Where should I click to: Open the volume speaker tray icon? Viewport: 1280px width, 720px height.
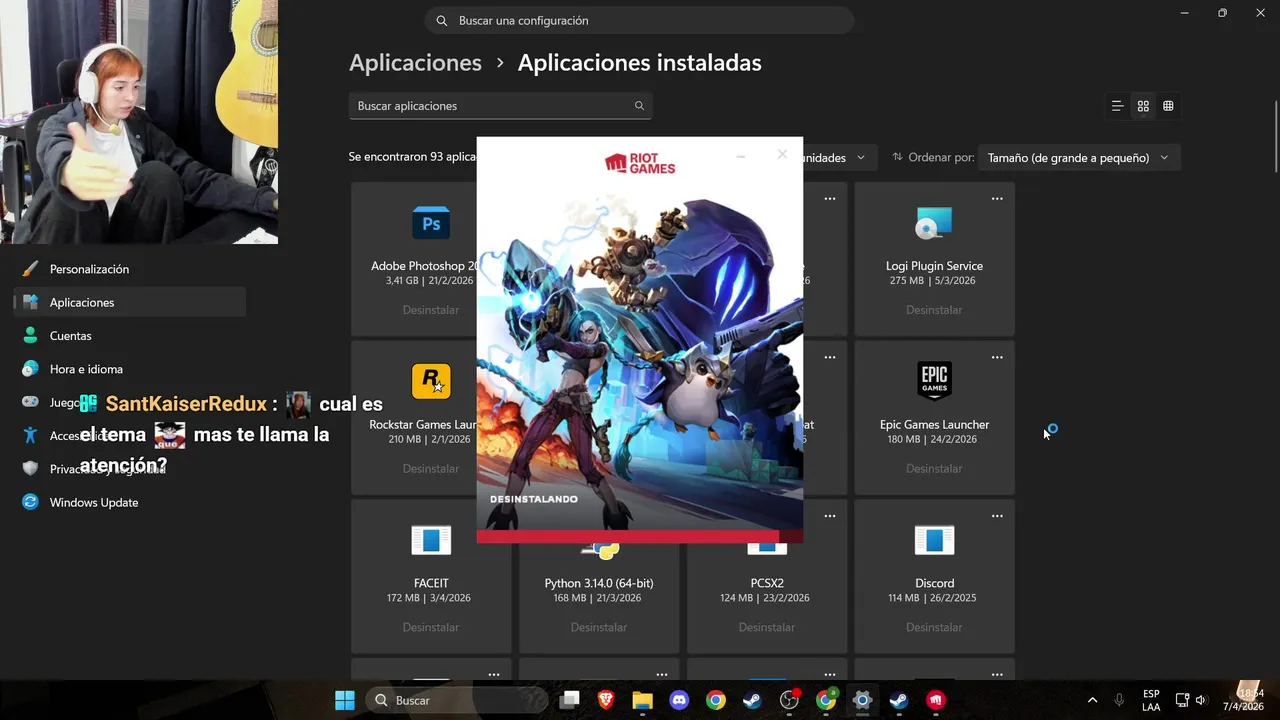click(1201, 700)
